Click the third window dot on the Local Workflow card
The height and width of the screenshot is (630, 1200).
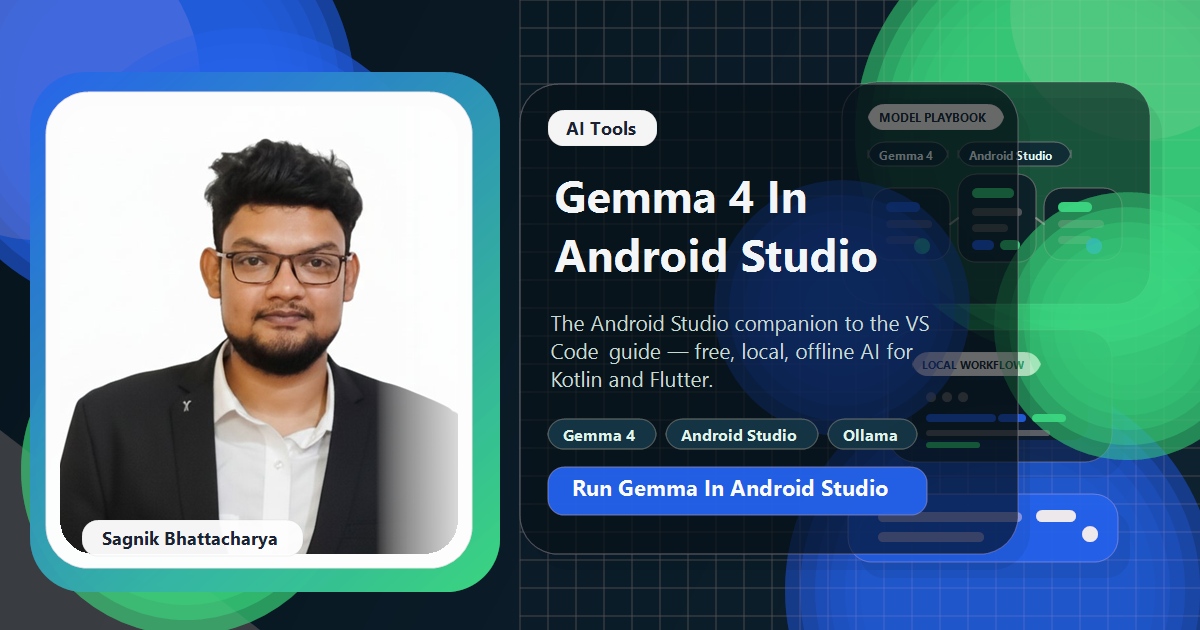962,396
